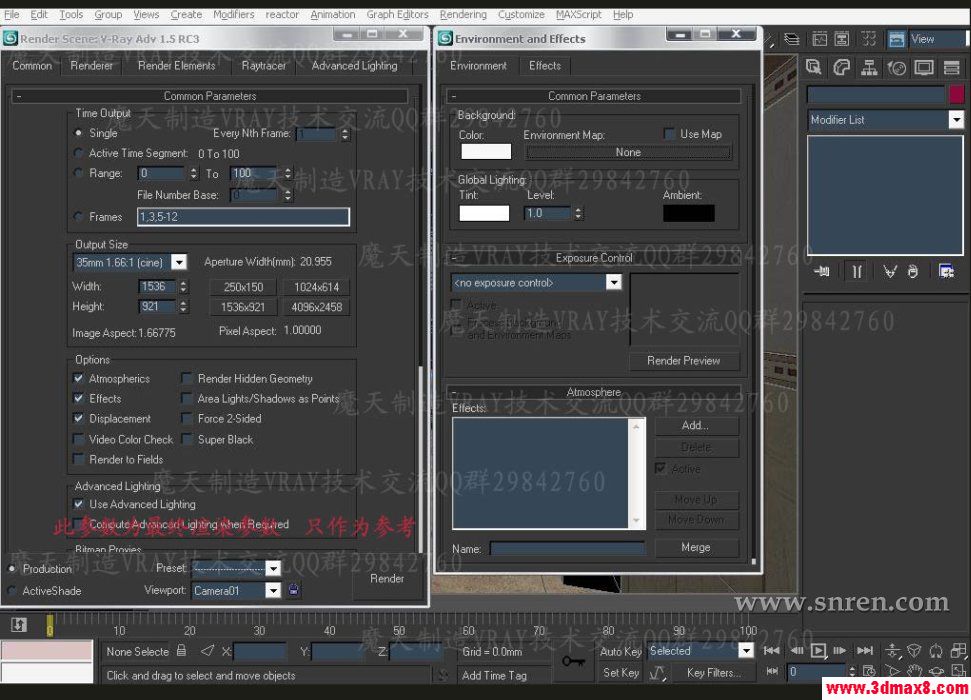
Task: Click the Key Filters... button
Action: coord(713,672)
